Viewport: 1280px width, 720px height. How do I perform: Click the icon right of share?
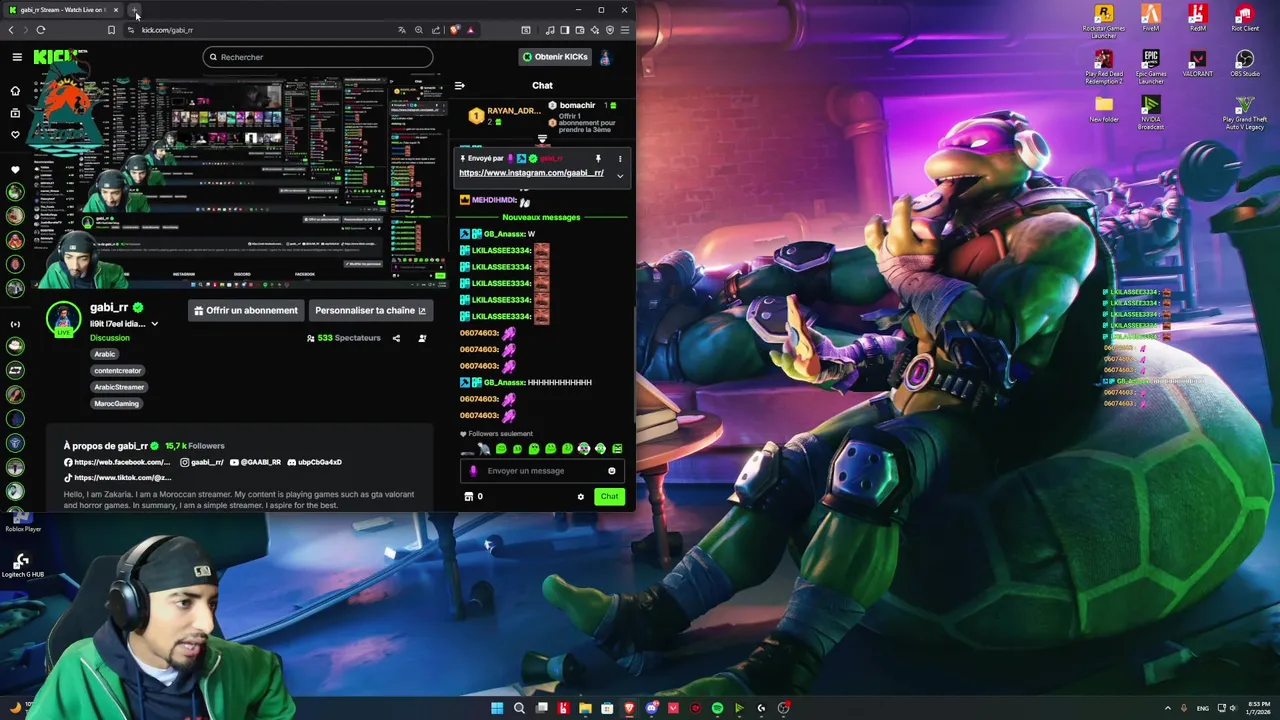(x=422, y=338)
